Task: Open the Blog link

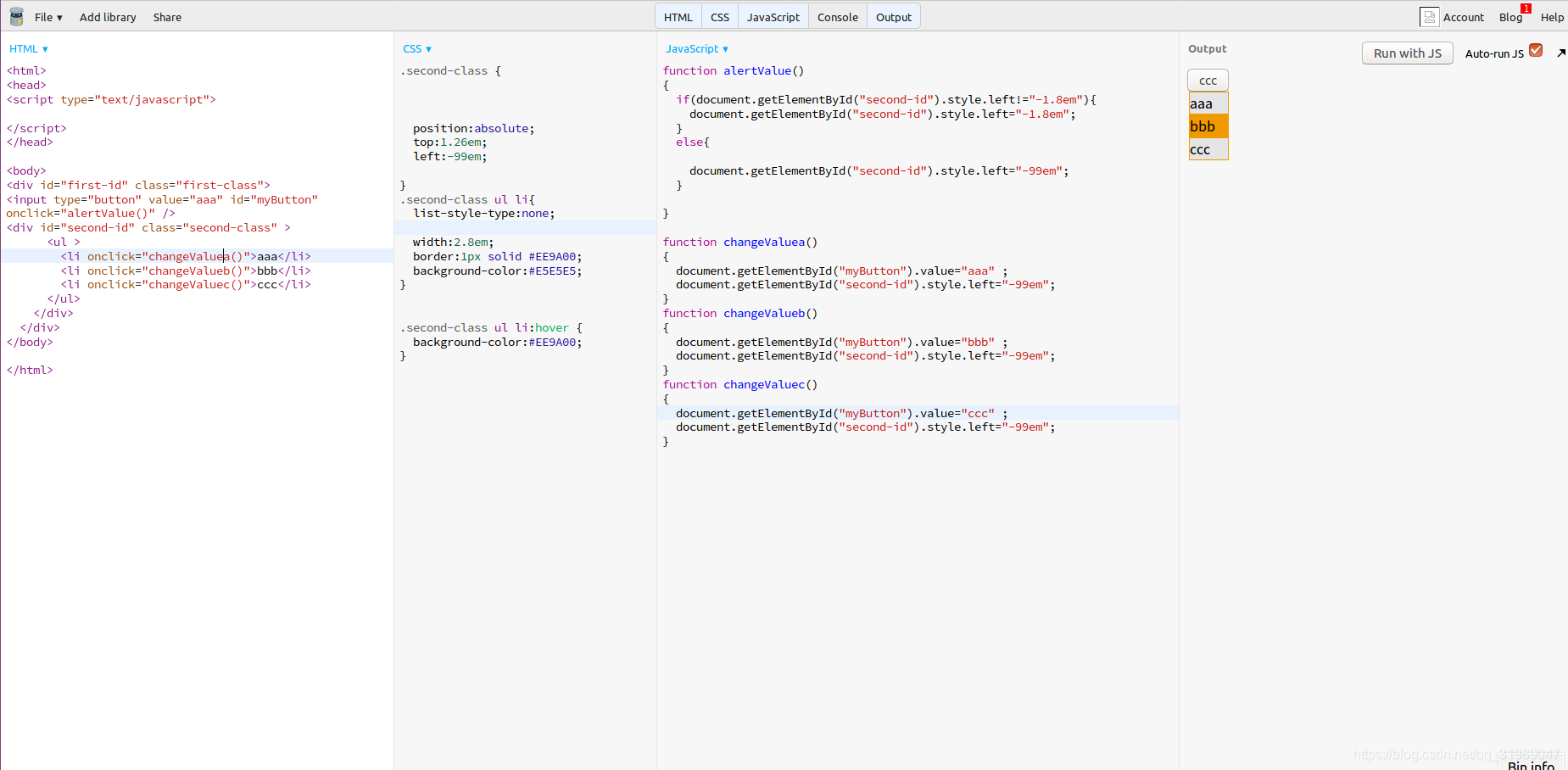Action: coord(1510,17)
